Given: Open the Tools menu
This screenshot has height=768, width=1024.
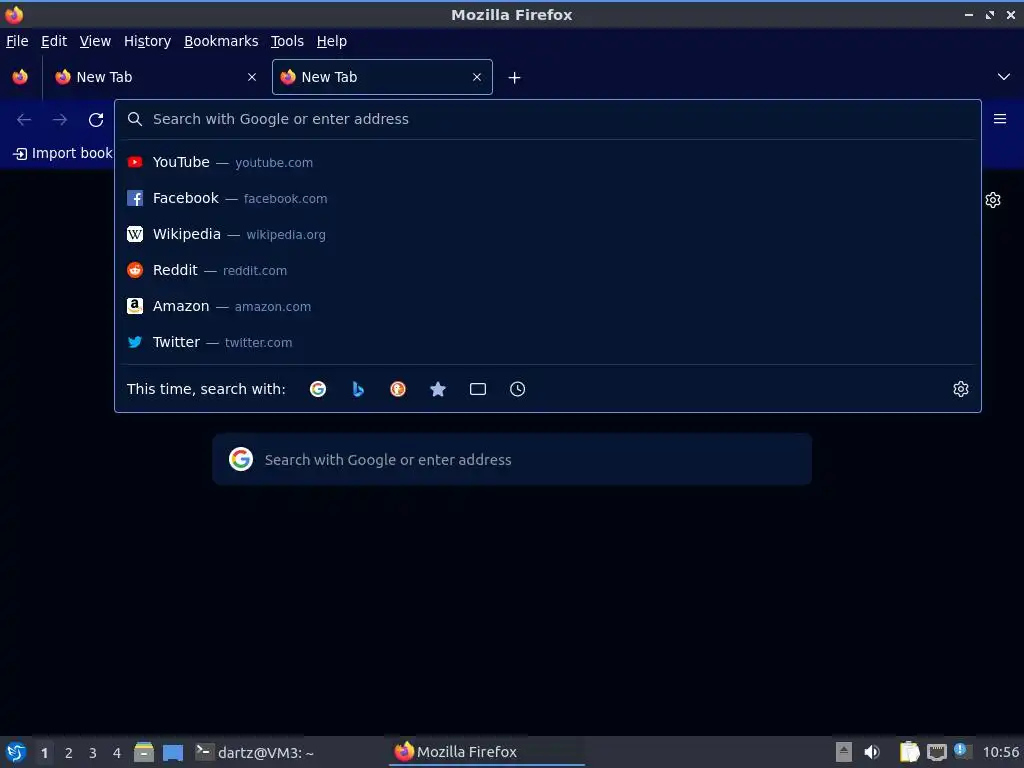Looking at the screenshot, I should [287, 41].
